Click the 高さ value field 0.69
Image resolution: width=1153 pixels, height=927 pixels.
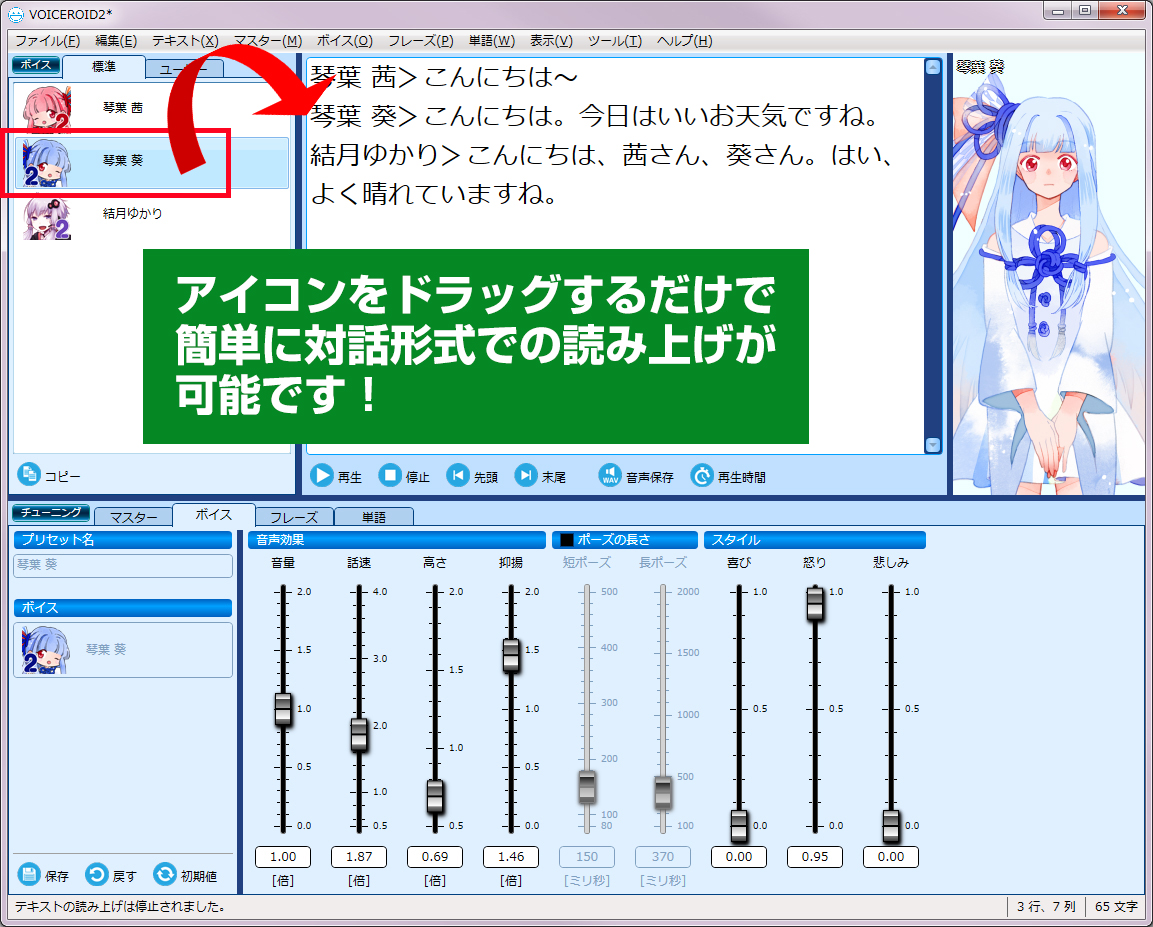pyautogui.click(x=435, y=856)
